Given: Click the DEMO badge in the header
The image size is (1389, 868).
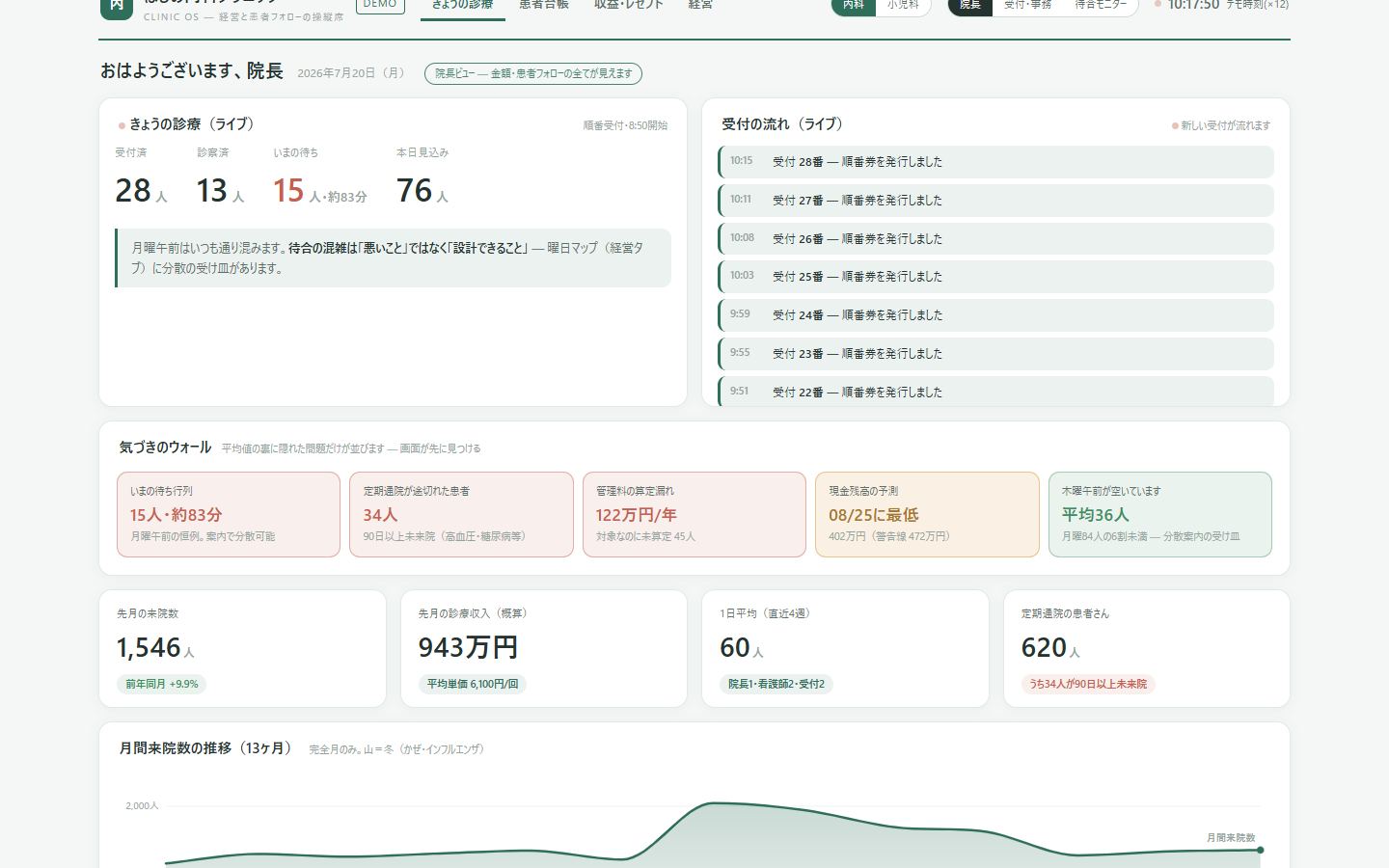Looking at the screenshot, I should point(380,5).
